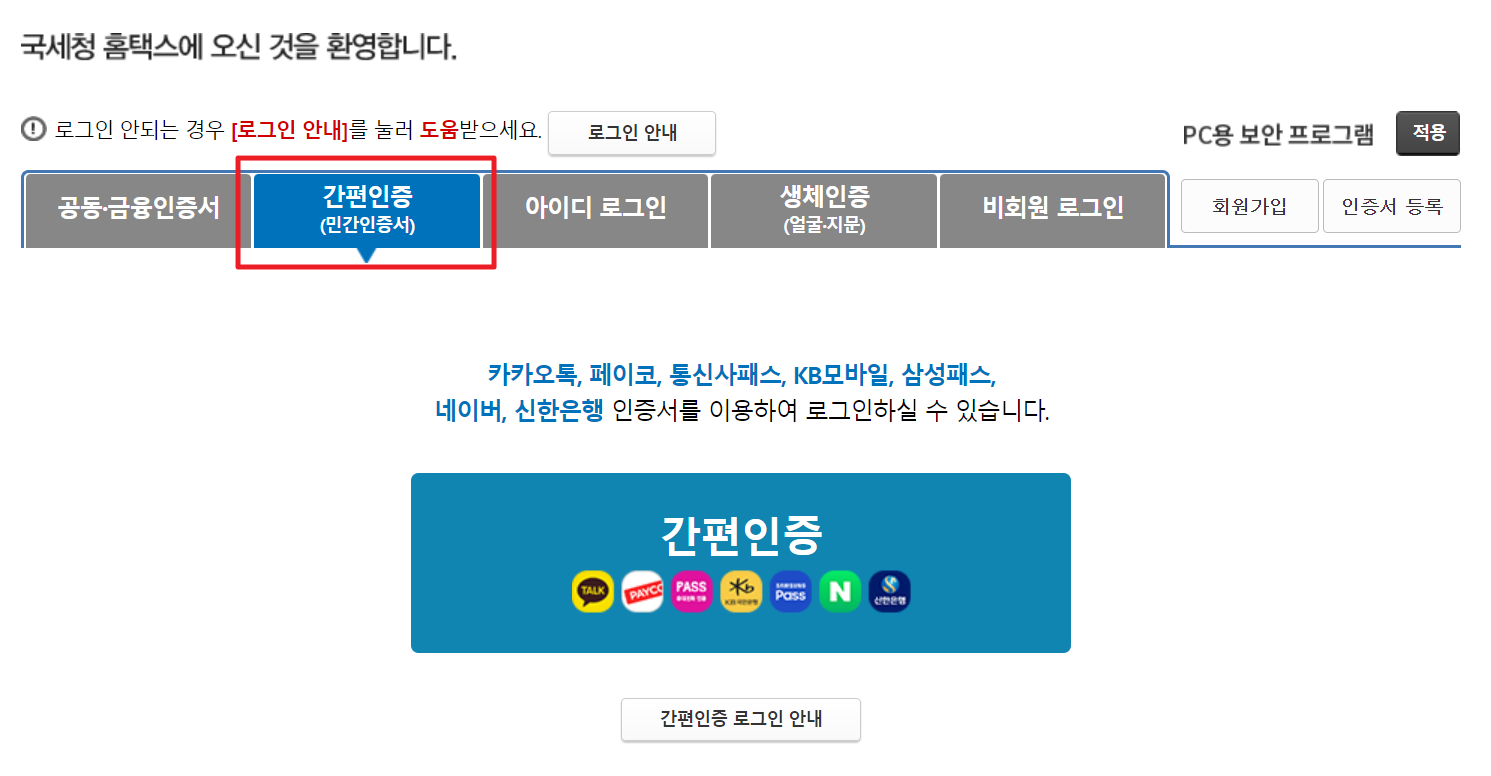Select the blue Samsung Pass icon

point(790,592)
